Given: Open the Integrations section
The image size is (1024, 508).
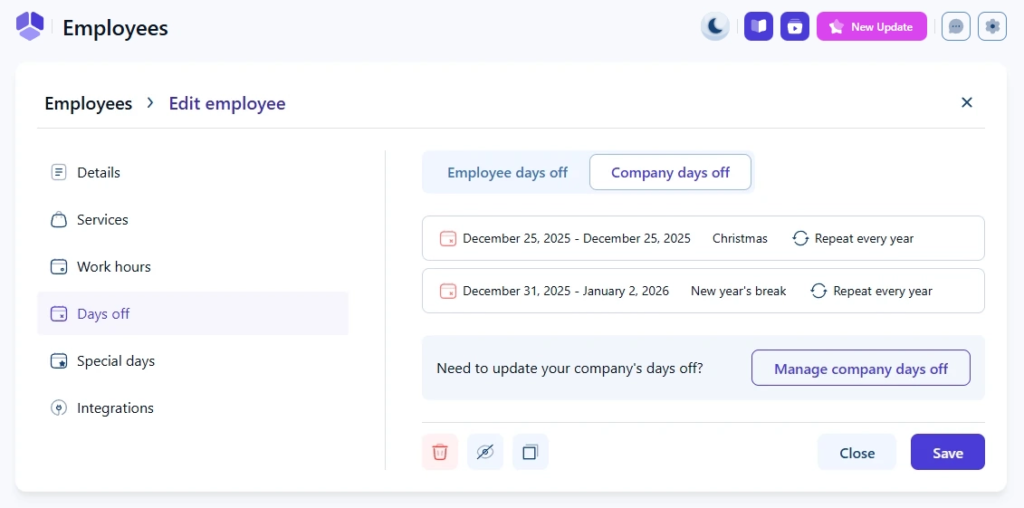Looking at the screenshot, I should click(115, 408).
